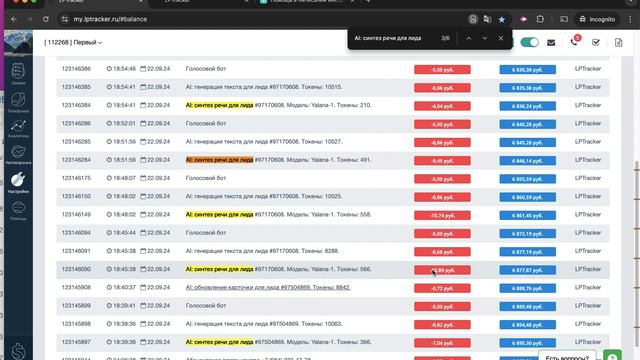Open the Chrome three-dot menu

630,19
